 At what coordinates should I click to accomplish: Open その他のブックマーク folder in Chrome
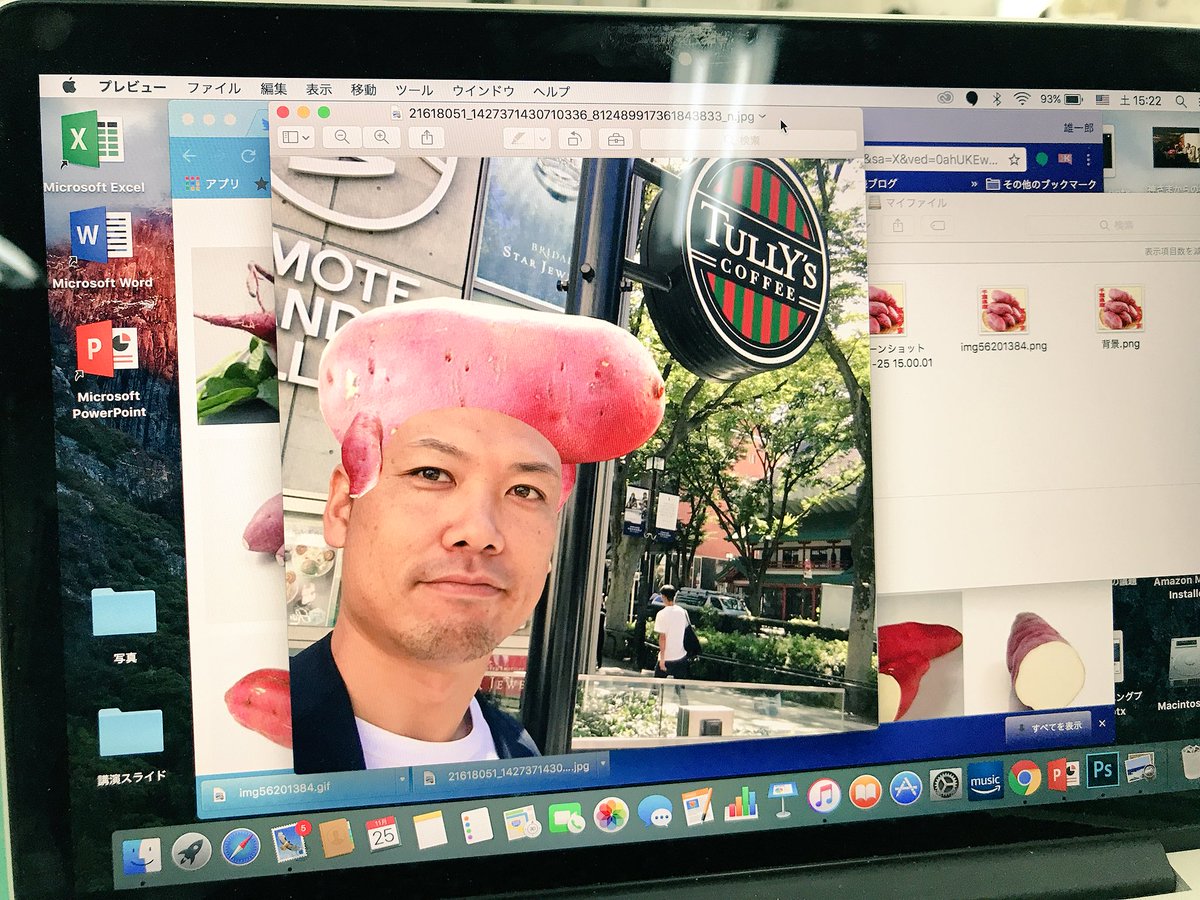[x=1041, y=184]
